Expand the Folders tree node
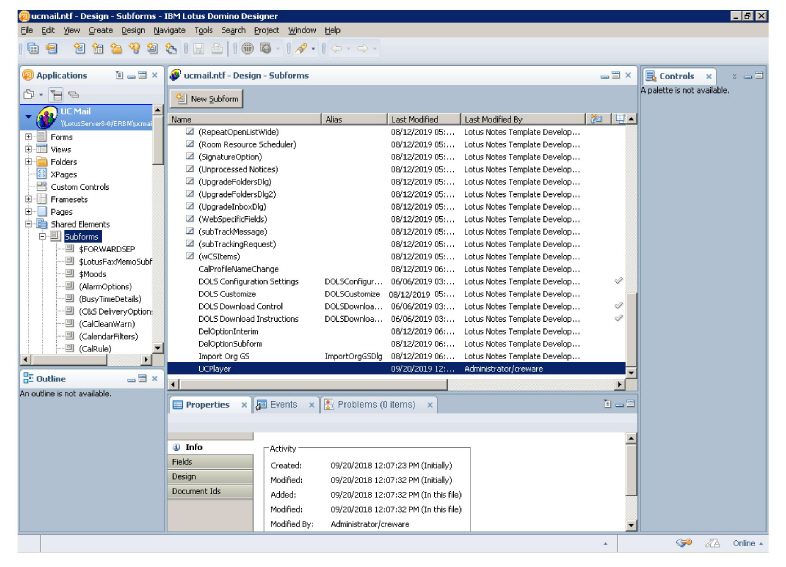Viewport: 786px width, 567px height. tap(29, 161)
